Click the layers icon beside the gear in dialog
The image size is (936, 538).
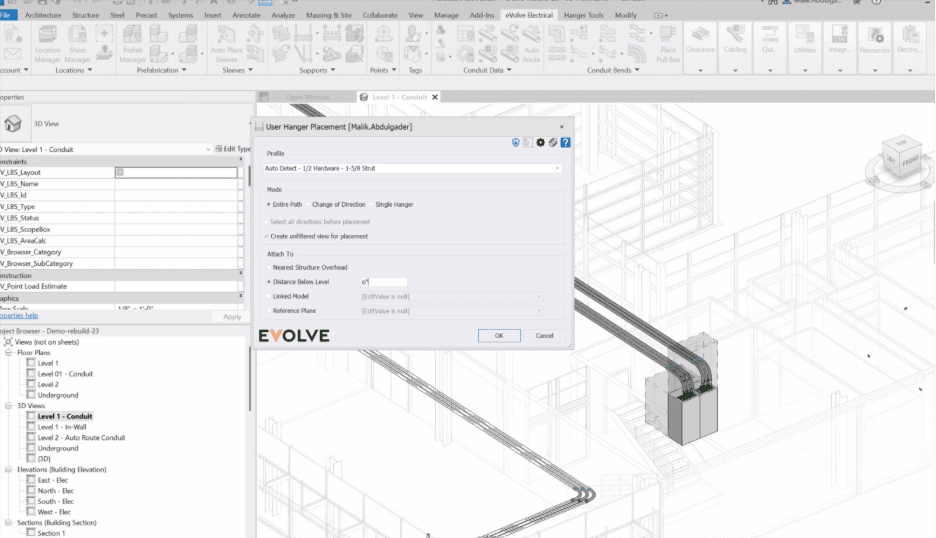(553, 142)
